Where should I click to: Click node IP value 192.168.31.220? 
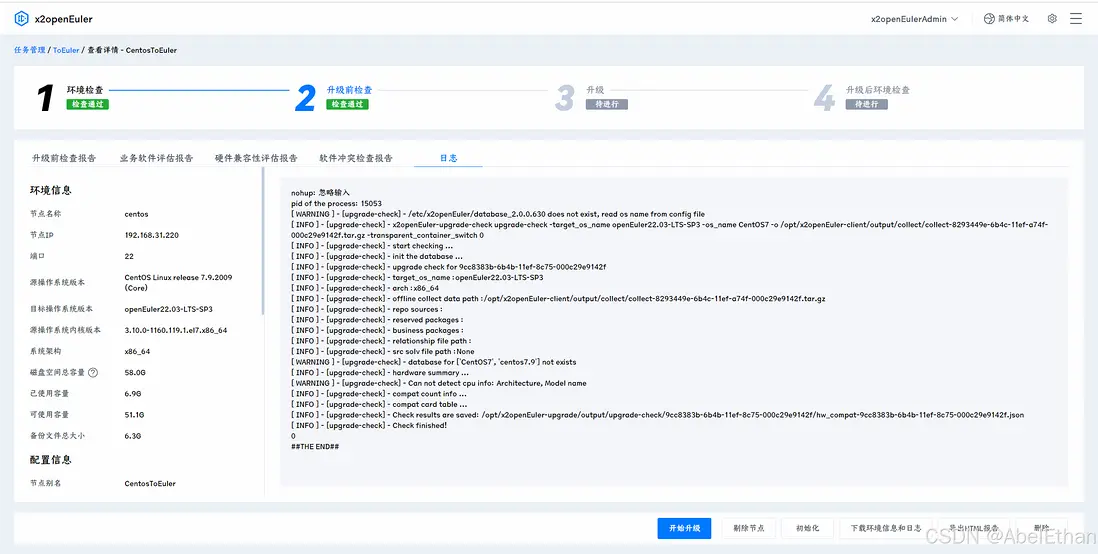151,235
